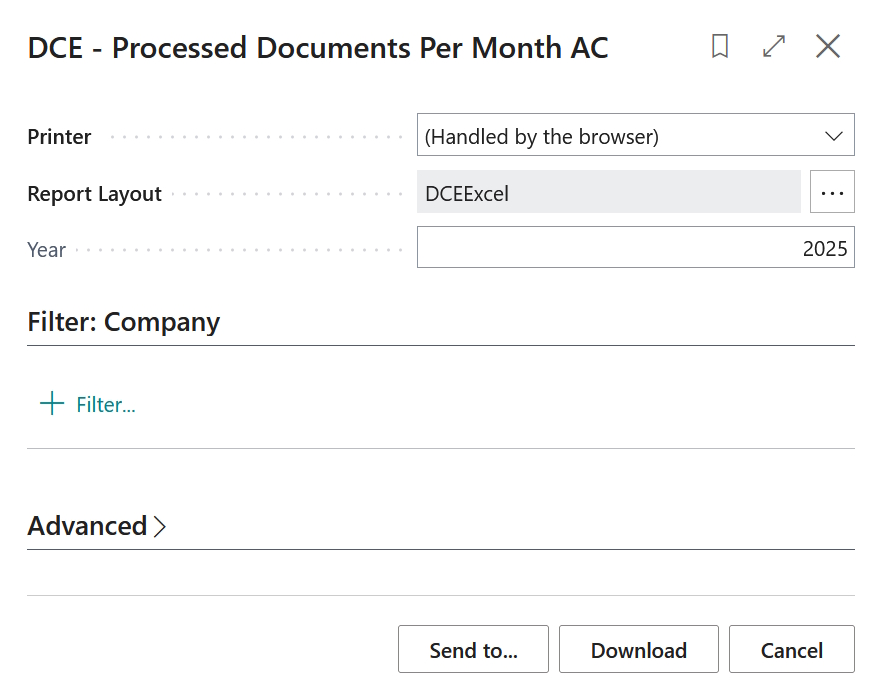The width and height of the screenshot is (884, 697).
Task: Cancel the report request
Action: (791, 649)
